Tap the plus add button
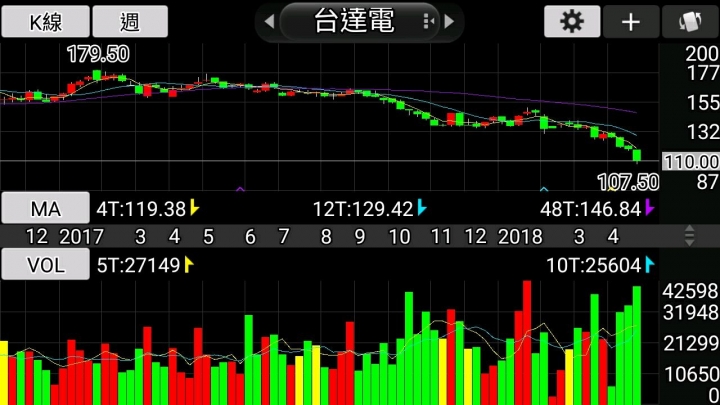Screen dimensions: 720x405 point(631,22)
